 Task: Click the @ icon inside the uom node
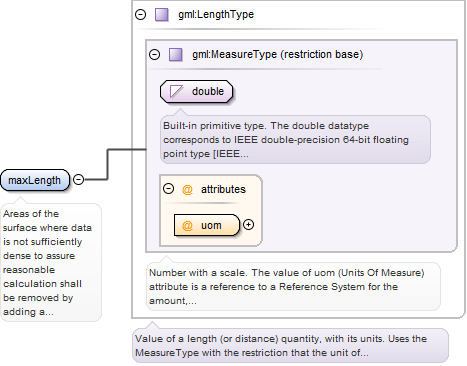[x=187, y=225]
